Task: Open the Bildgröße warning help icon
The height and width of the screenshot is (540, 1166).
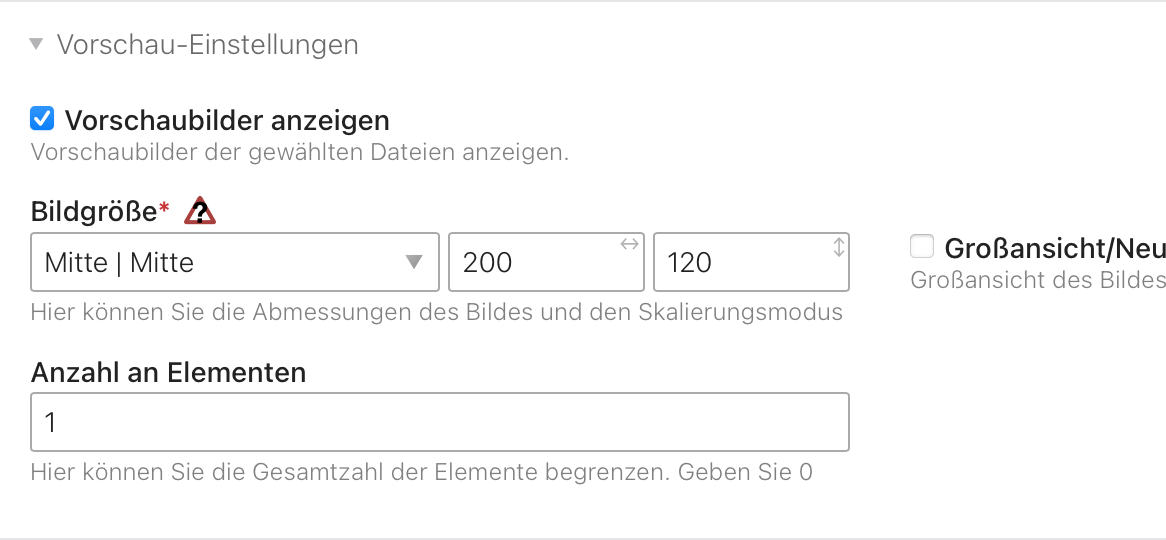Action: [200, 211]
